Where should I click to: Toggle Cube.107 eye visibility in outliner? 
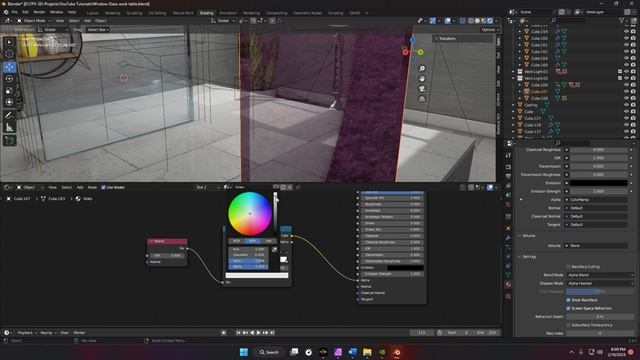[627, 91]
